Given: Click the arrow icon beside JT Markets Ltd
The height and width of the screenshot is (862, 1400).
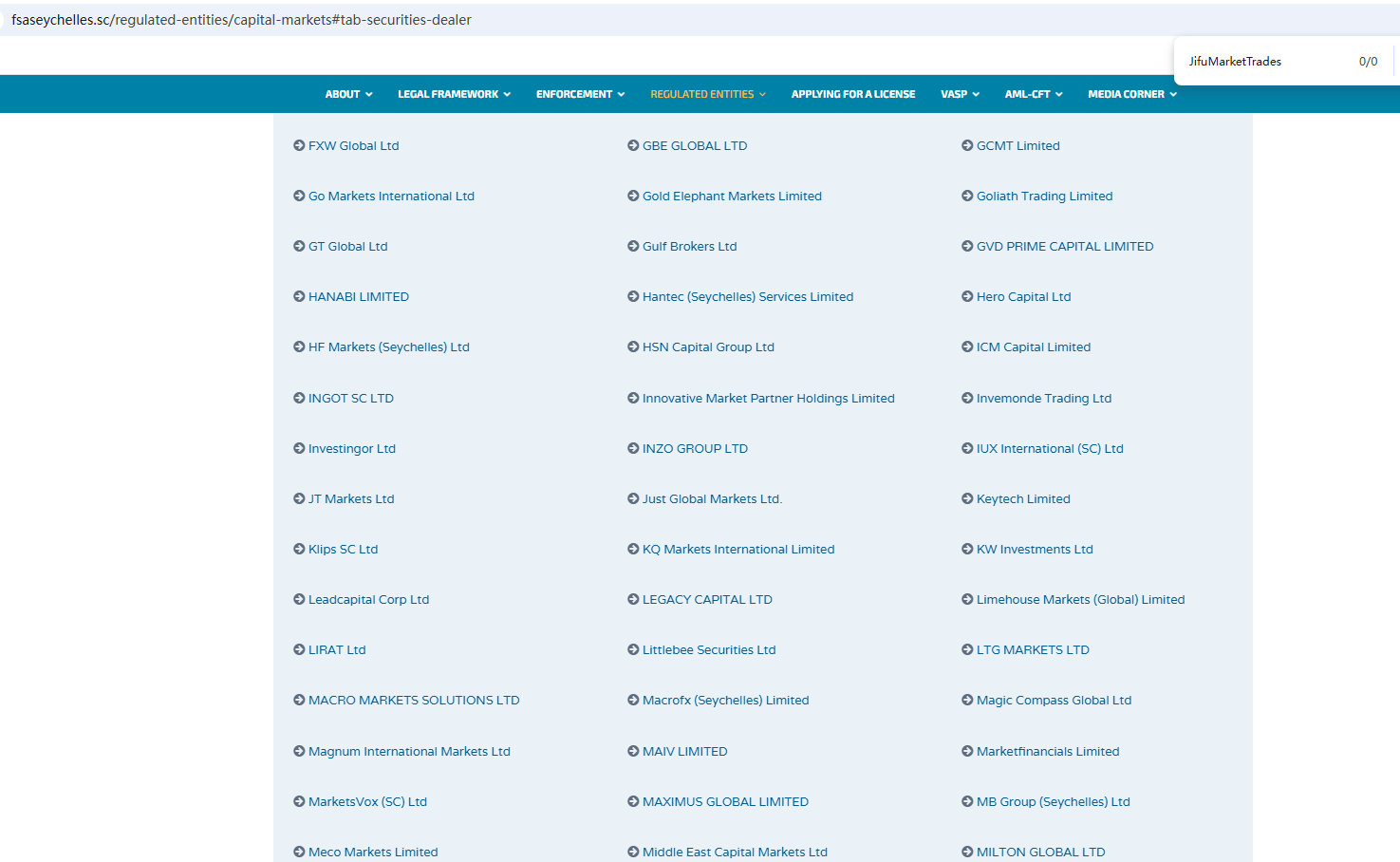Looking at the screenshot, I should [x=299, y=498].
